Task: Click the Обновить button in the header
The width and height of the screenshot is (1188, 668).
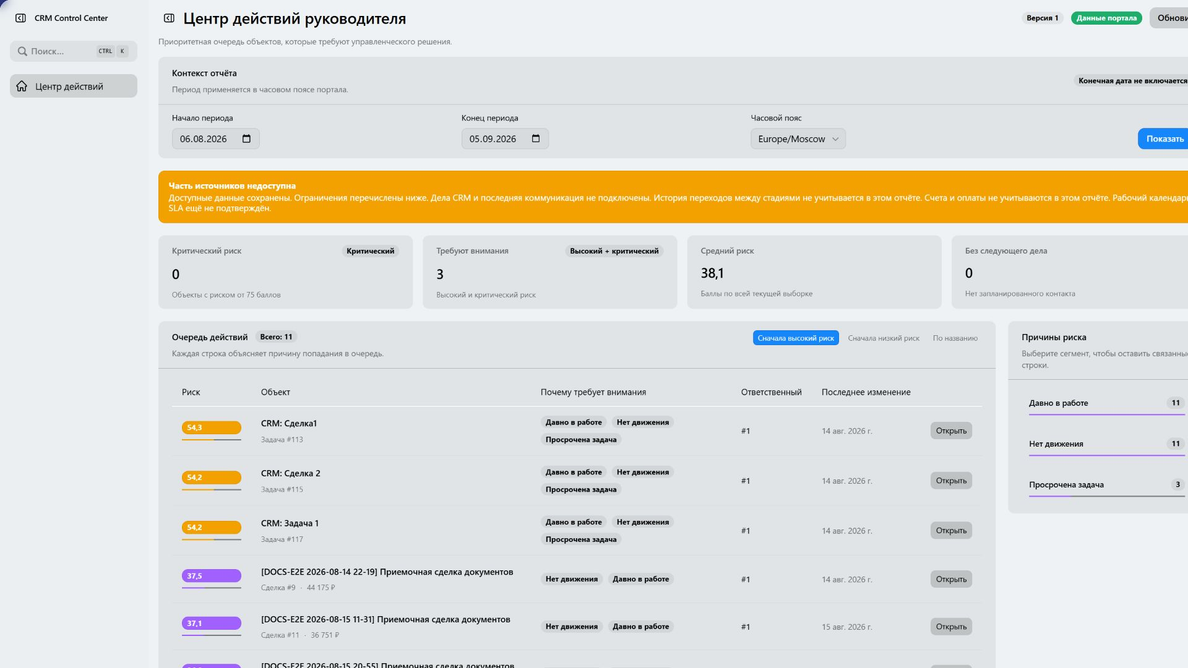Action: [x=1170, y=18]
